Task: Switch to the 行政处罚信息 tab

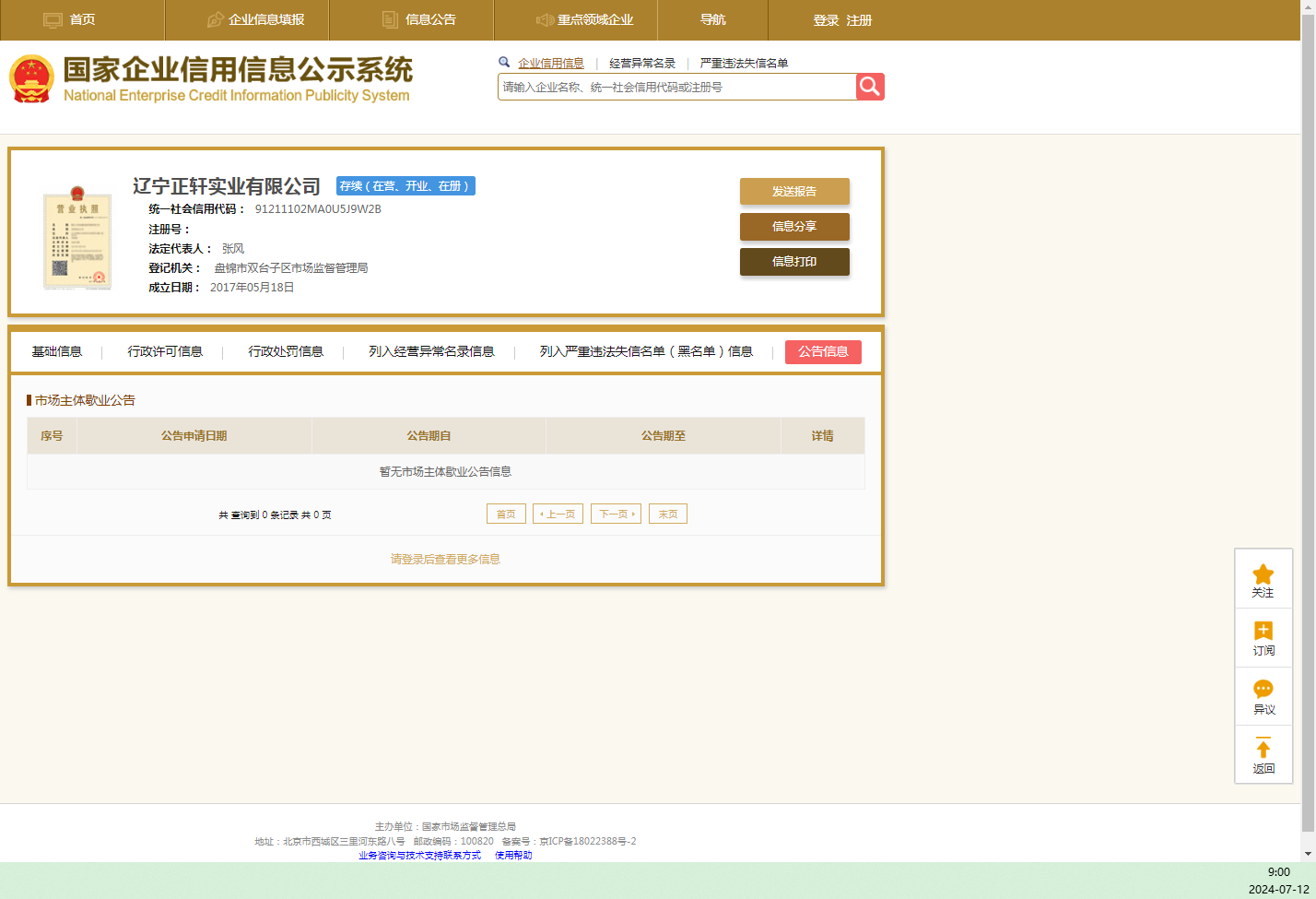Action: [286, 351]
